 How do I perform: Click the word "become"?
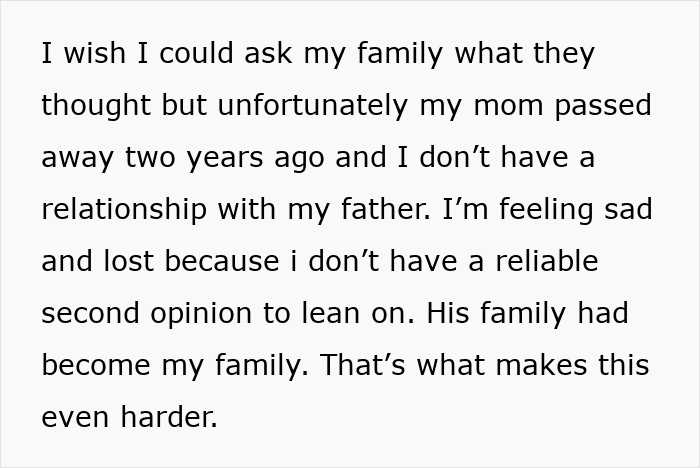[98, 366]
